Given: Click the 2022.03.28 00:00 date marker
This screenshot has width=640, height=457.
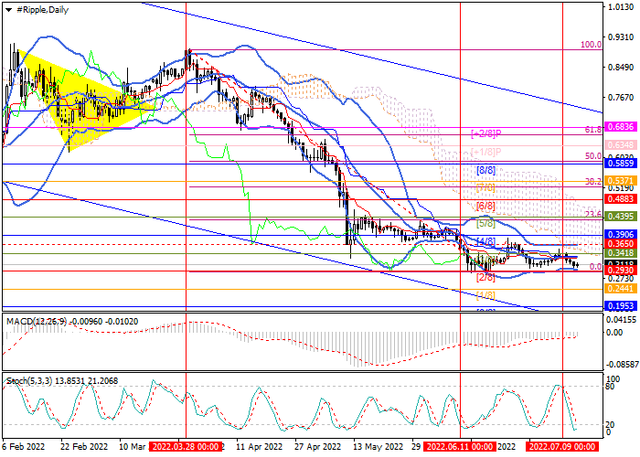Looking at the screenshot, I should click(187, 447).
